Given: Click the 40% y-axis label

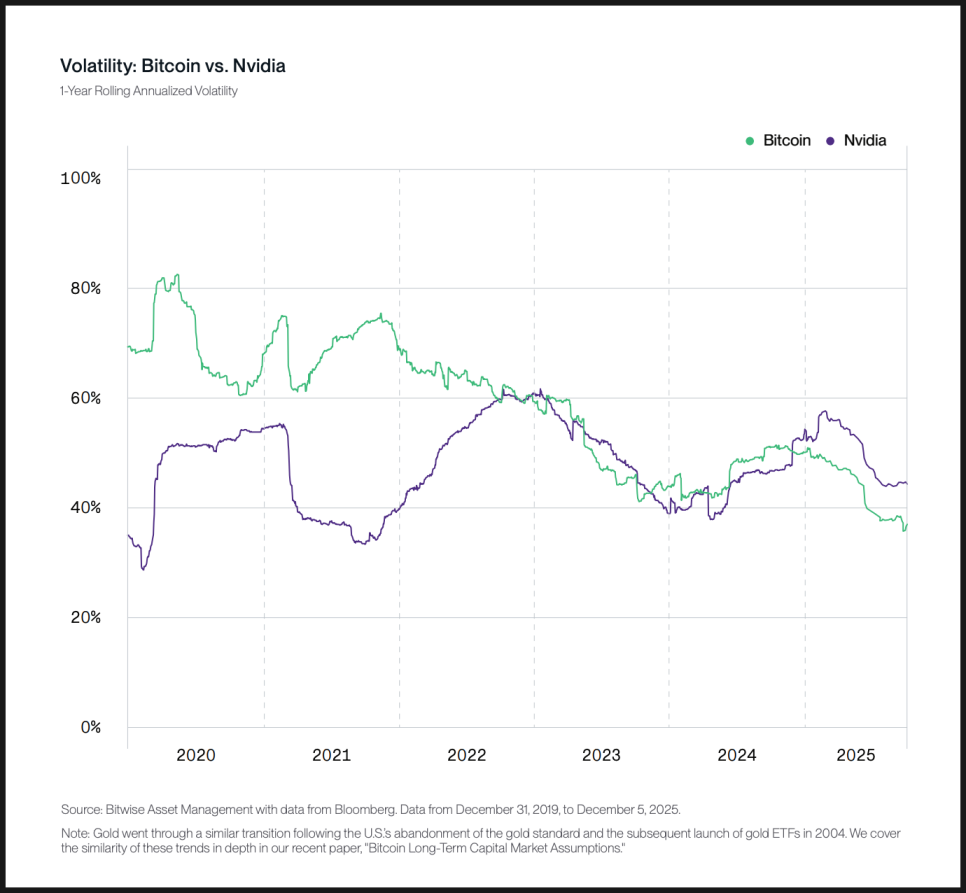Looking at the screenshot, I should tap(84, 508).
